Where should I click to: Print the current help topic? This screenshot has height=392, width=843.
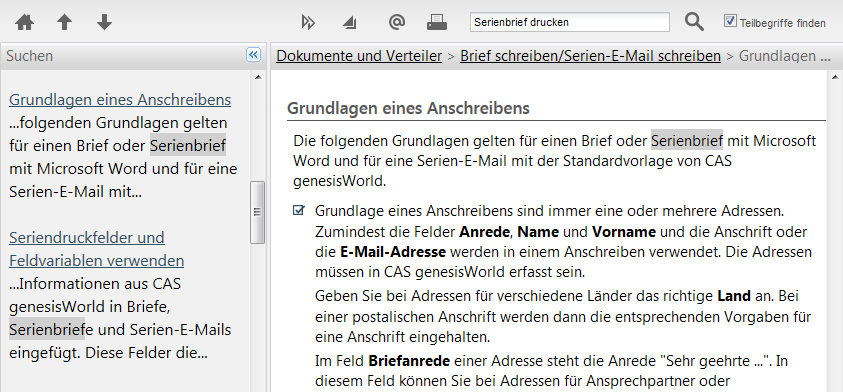(x=437, y=22)
